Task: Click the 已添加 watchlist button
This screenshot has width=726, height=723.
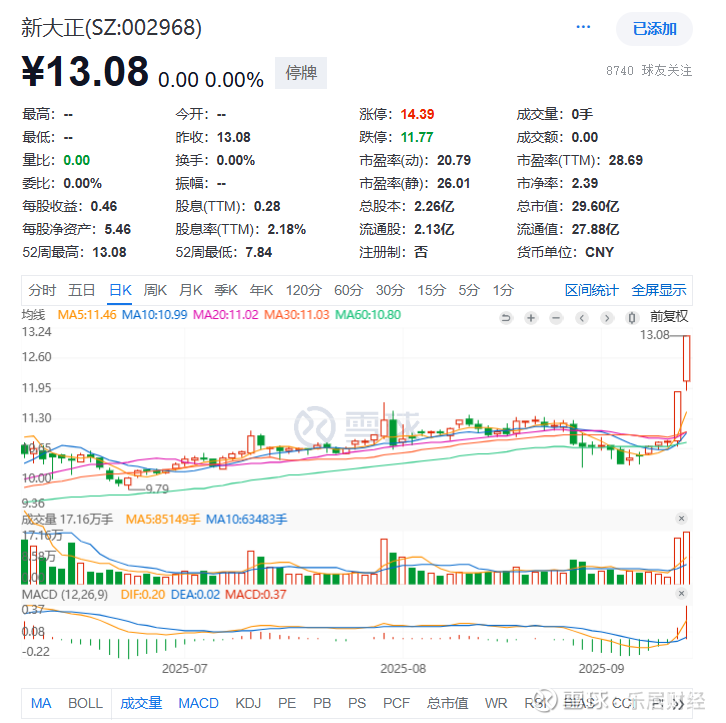Action: pyautogui.click(x=654, y=29)
